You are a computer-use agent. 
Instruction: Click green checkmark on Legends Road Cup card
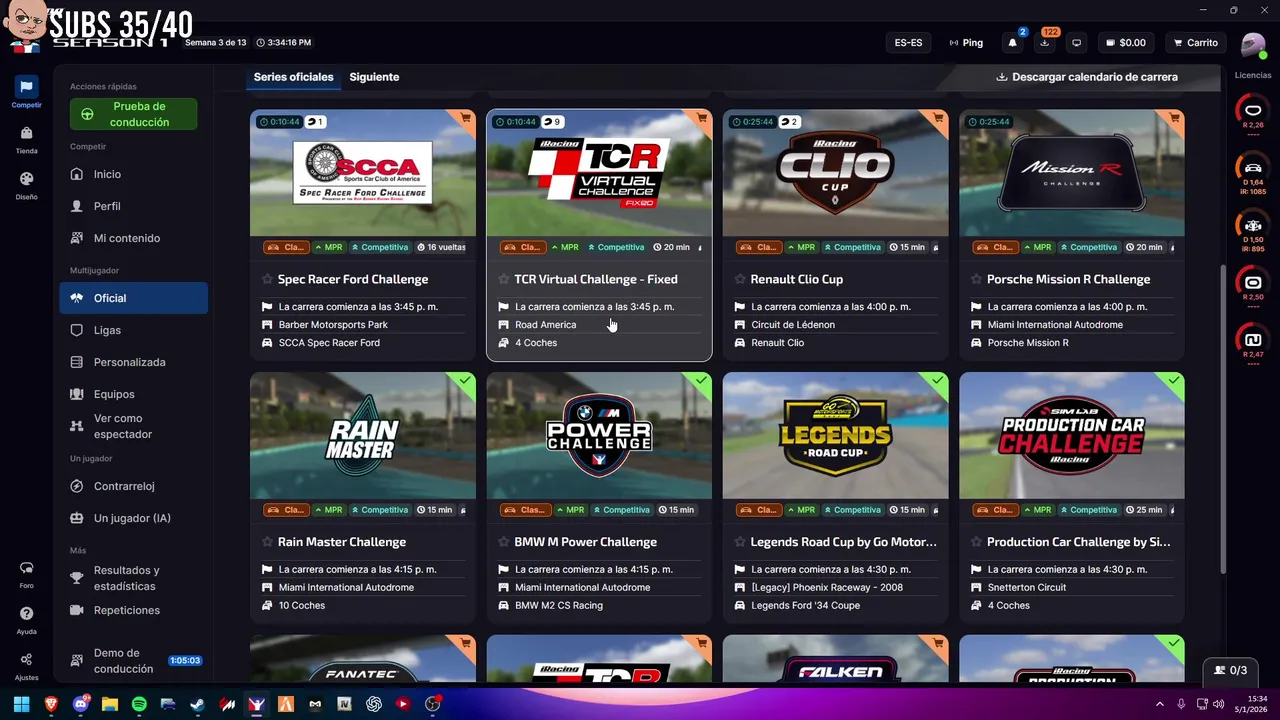938,381
